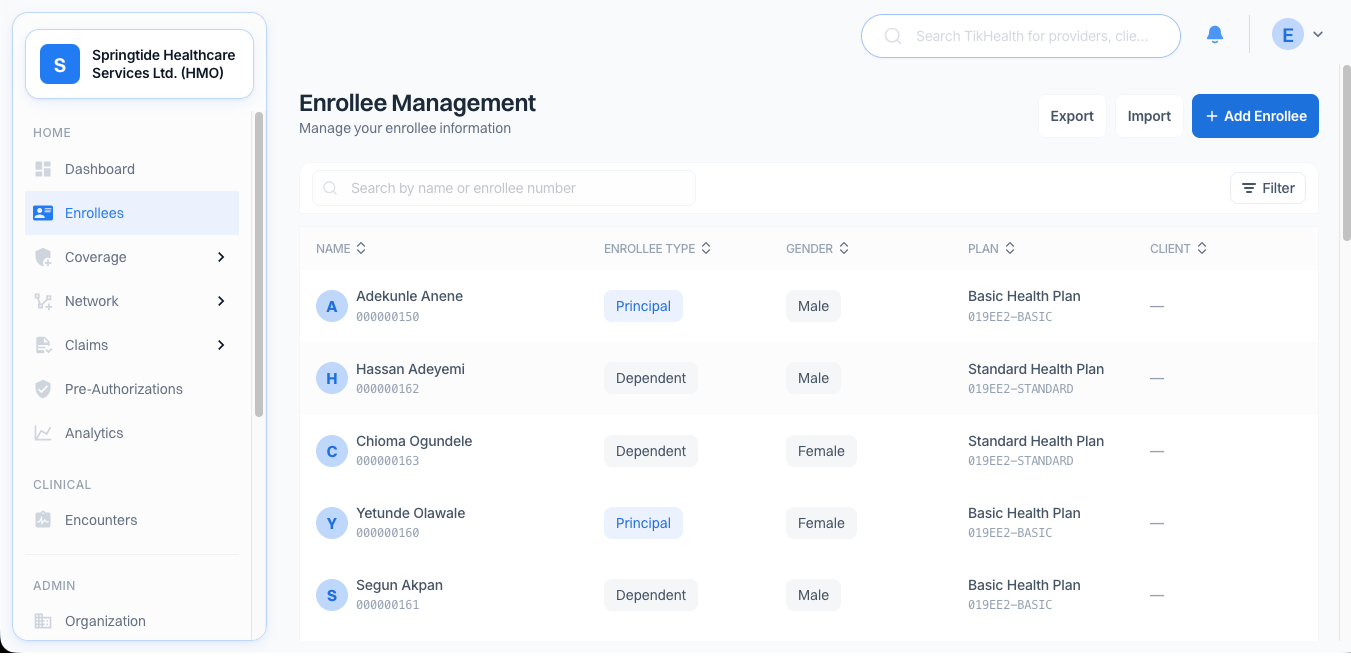Viewport: 1351px width, 664px height.
Task: Click the name Hassan Adeyemi
Action: (410, 369)
